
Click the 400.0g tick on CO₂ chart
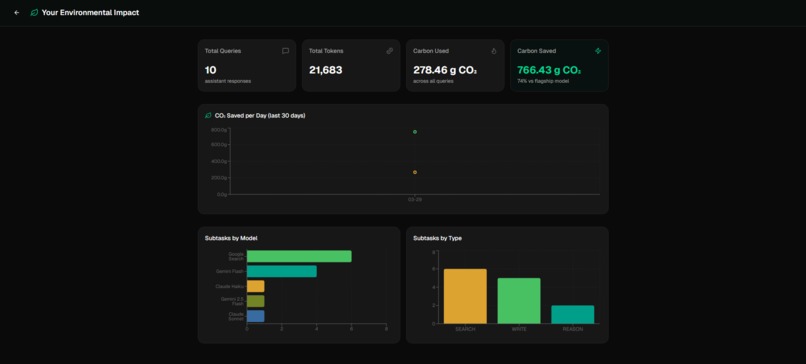(x=218, y=161)
